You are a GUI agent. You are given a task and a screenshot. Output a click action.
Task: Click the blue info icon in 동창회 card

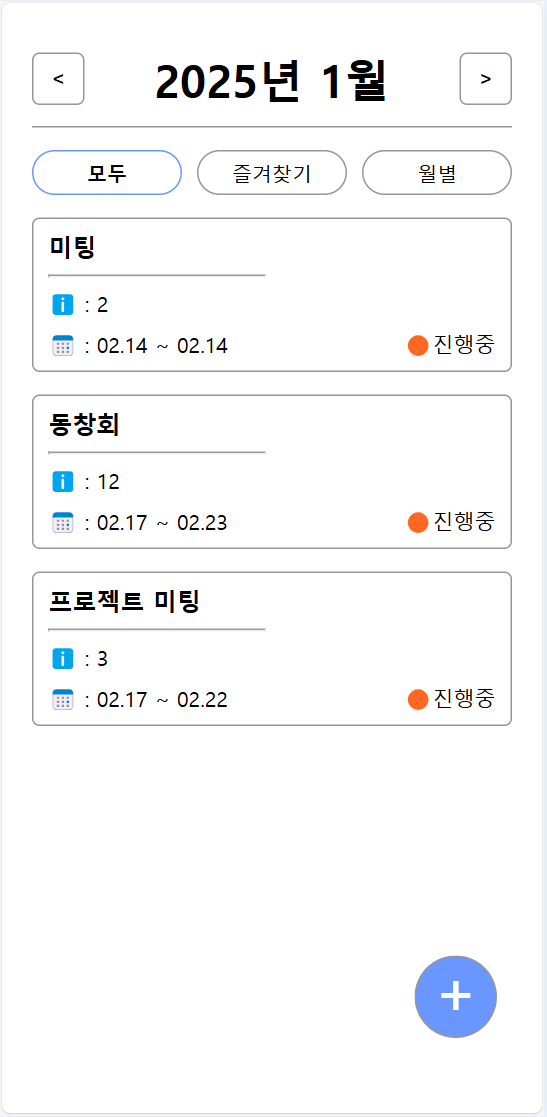63,482
